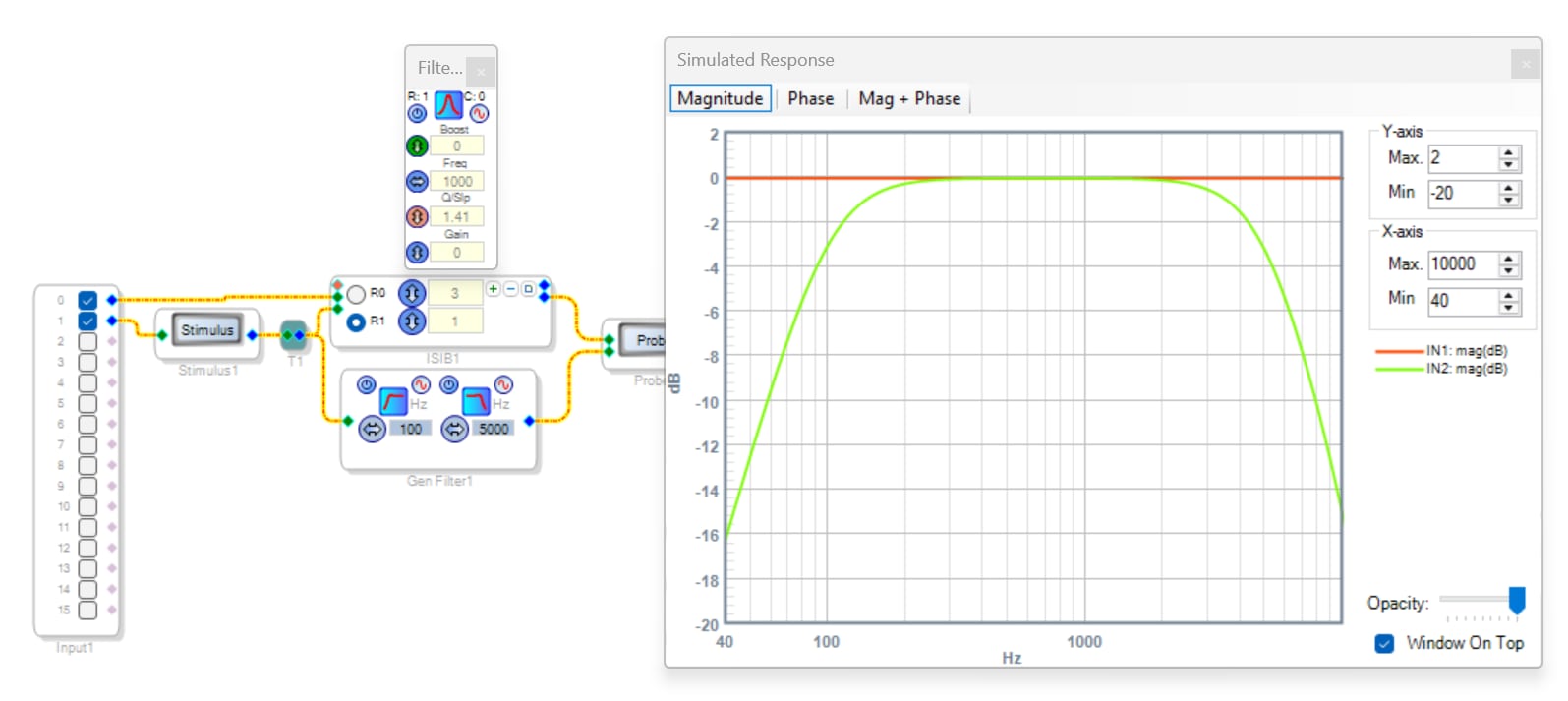This screenshot has height=701, width=1568.
Task: Click the T1 tee block
Action: [294, 335]
